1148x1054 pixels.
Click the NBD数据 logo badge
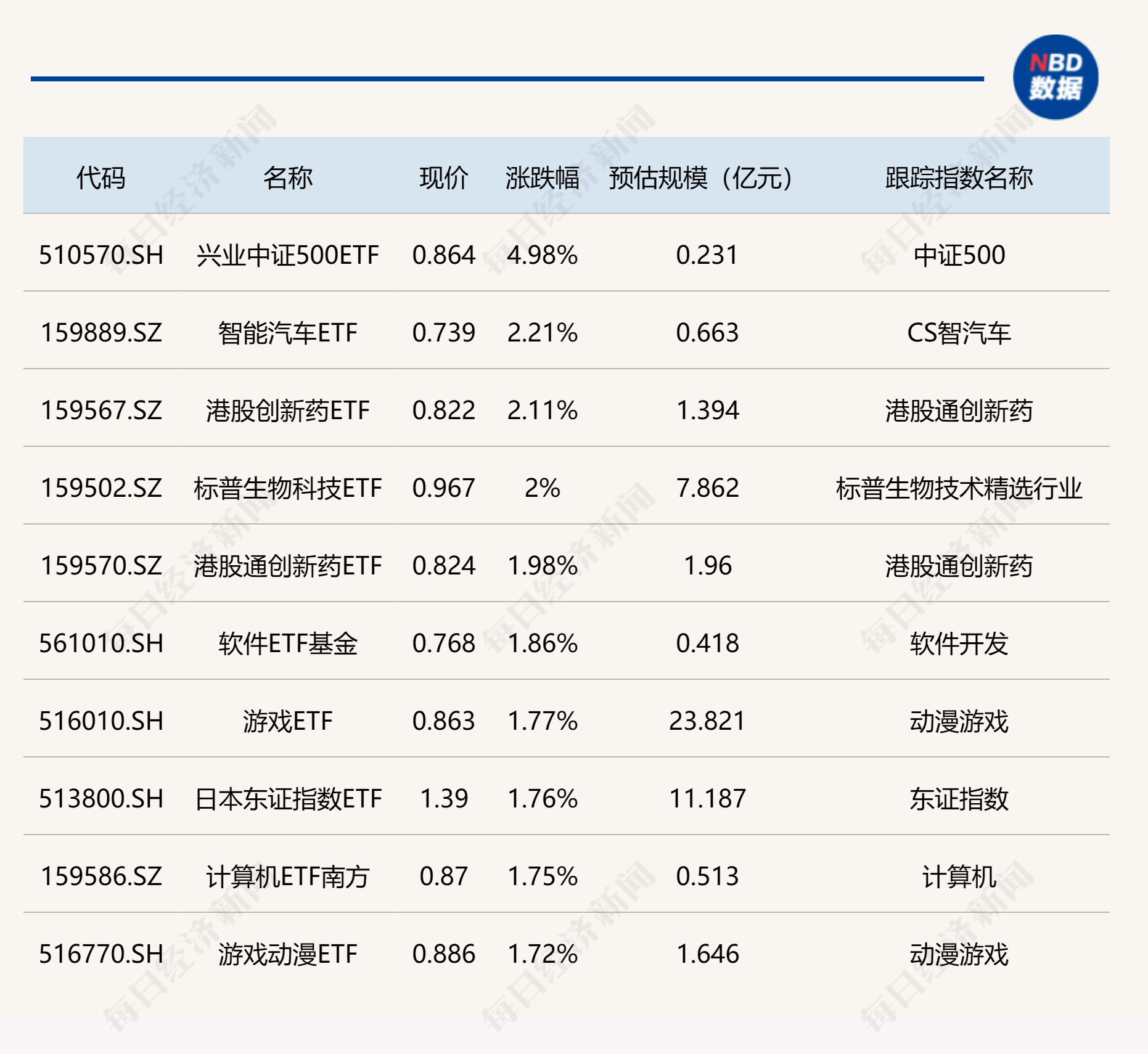click(1056, 78)
